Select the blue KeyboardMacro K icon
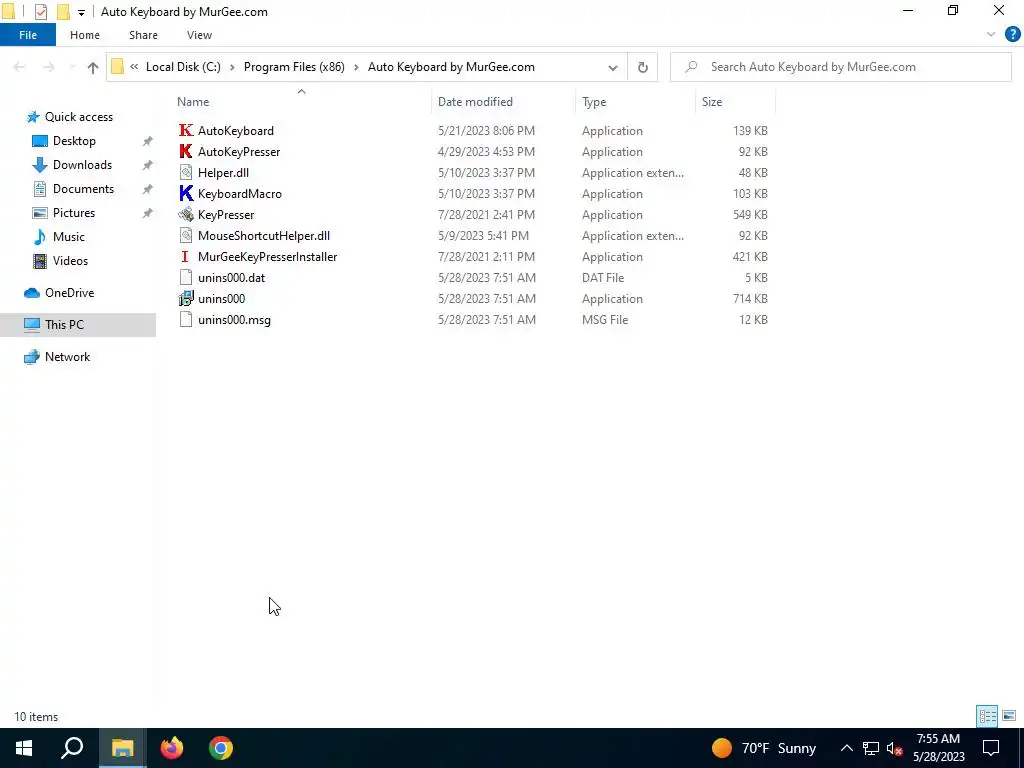The height and width of the screenshot is (768, 1024). tap(186, 193)
